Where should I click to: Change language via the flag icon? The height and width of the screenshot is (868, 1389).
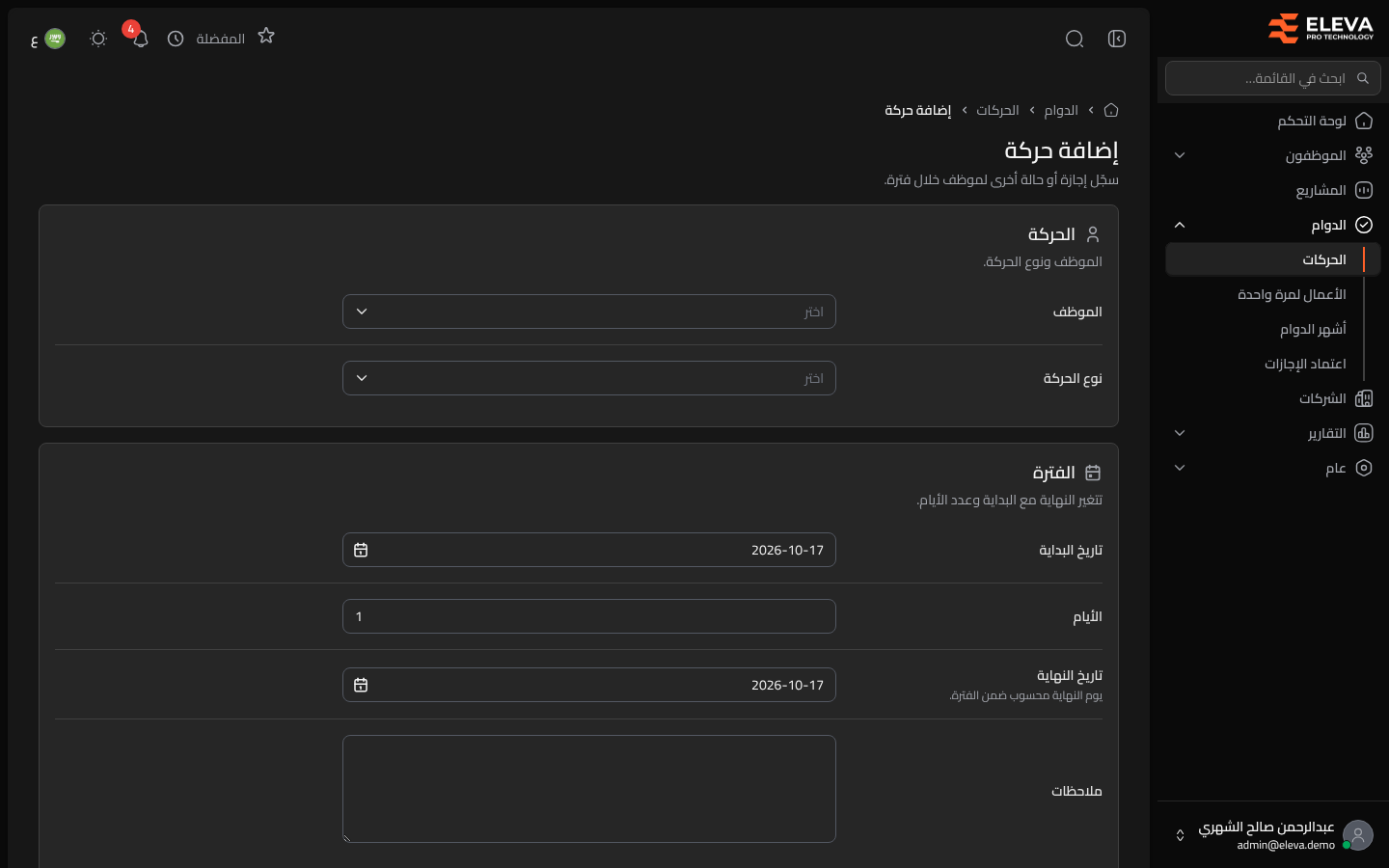coord(55,39)
